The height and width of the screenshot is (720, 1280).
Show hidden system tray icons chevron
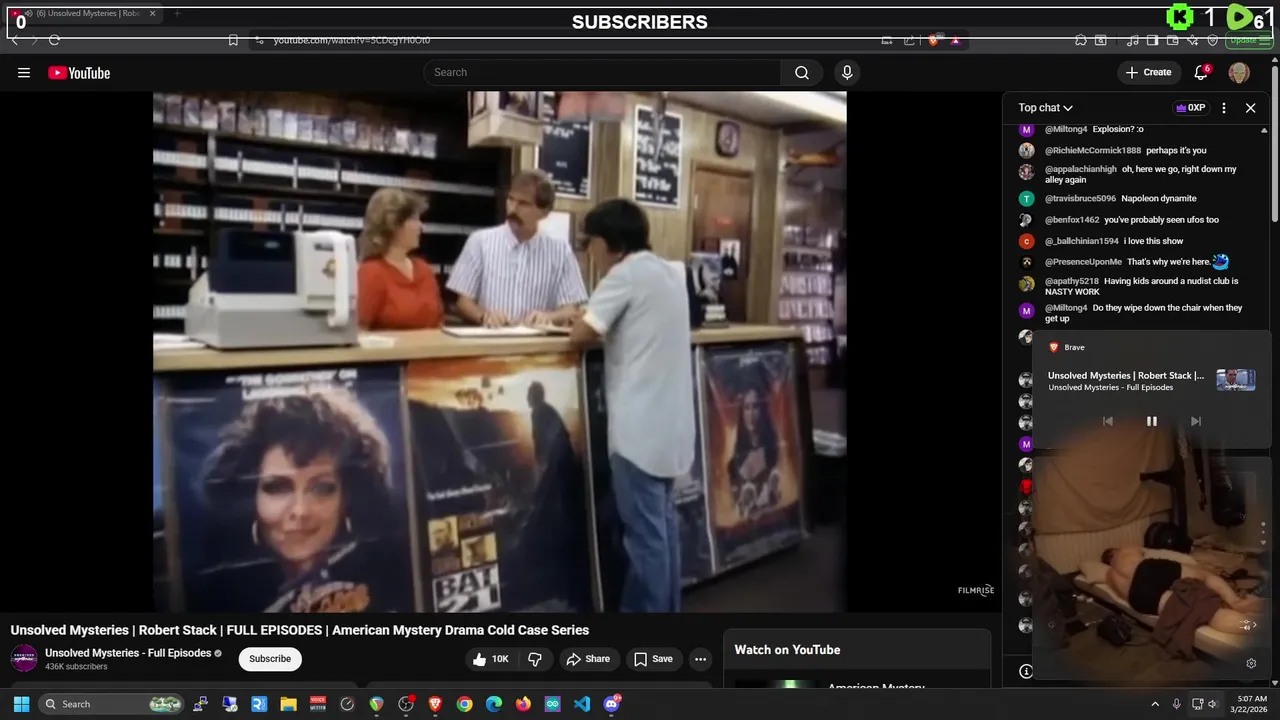click(1155, 704)
